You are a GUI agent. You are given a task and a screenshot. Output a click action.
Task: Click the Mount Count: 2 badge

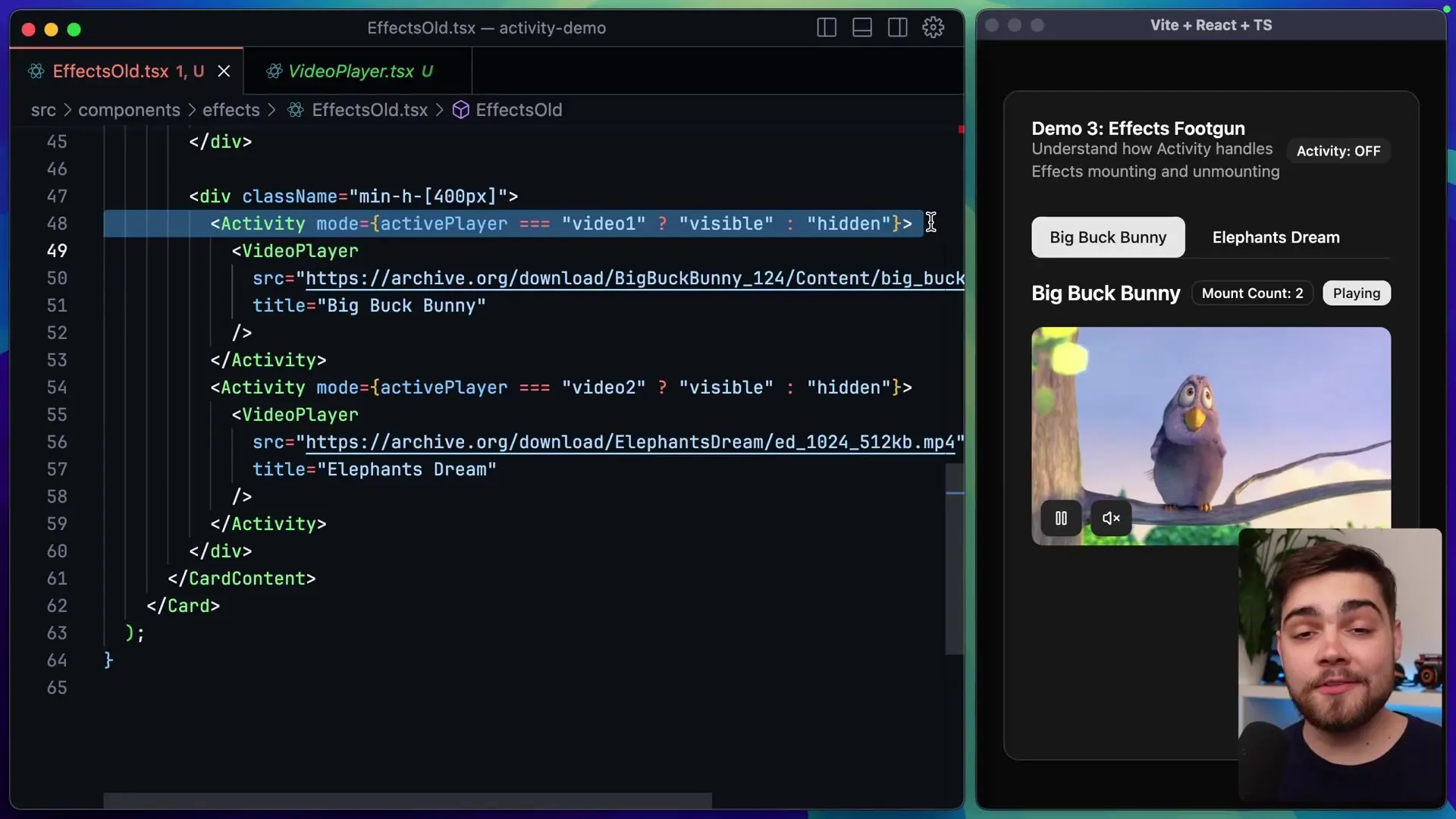[x=1252, y=293]
